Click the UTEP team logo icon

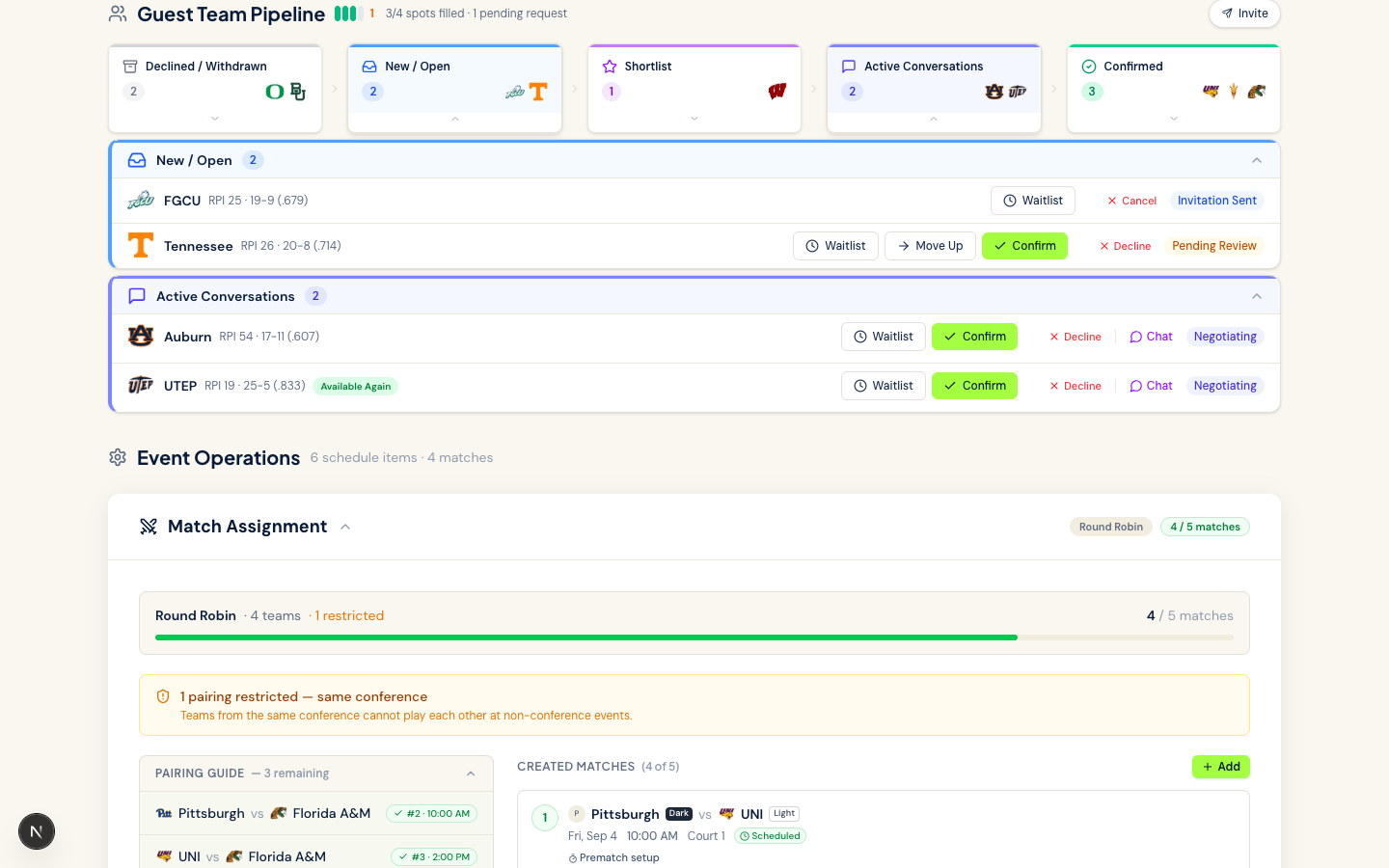click(x=141, y=386)
